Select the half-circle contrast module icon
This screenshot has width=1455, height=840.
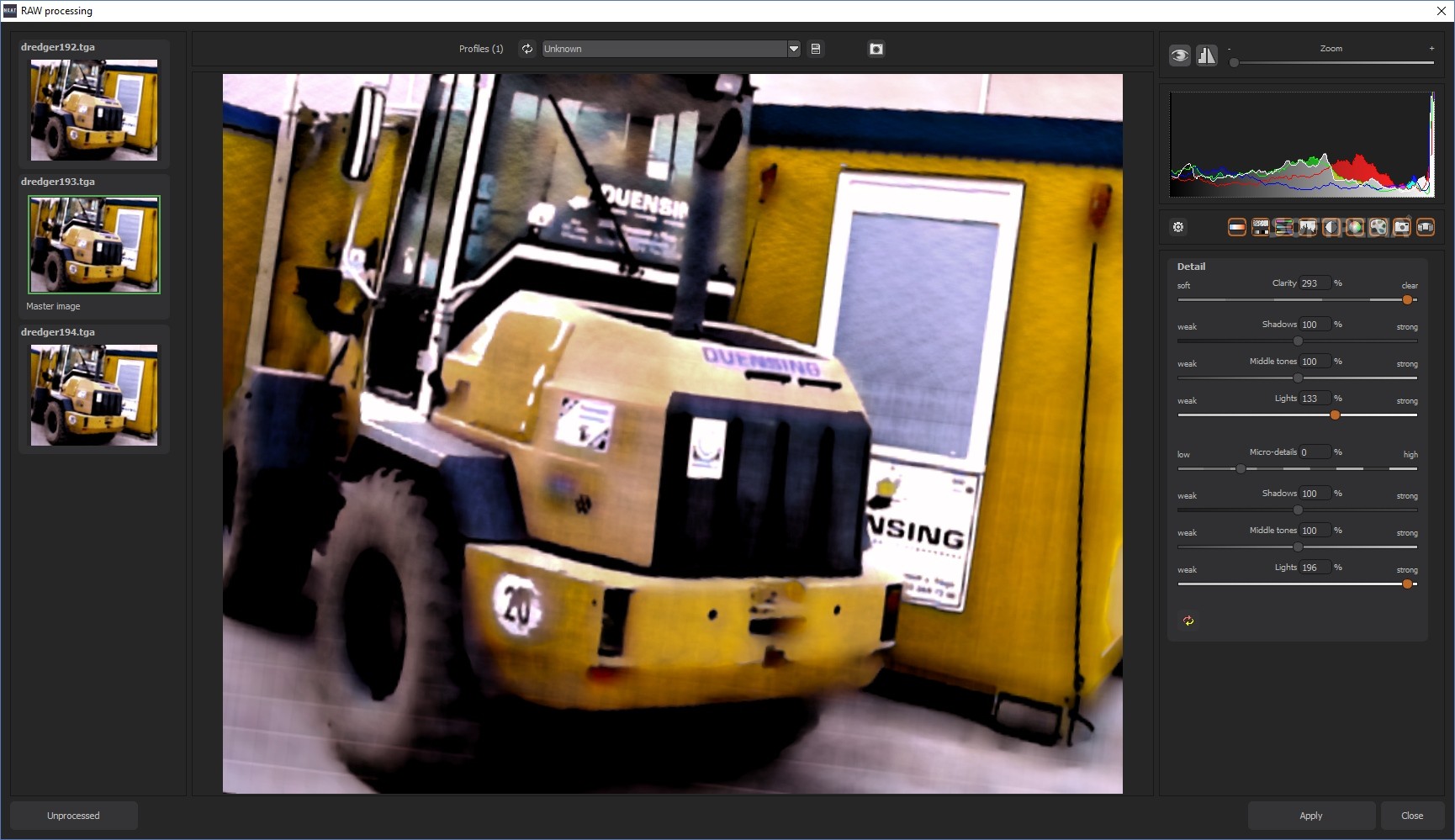1331,227
